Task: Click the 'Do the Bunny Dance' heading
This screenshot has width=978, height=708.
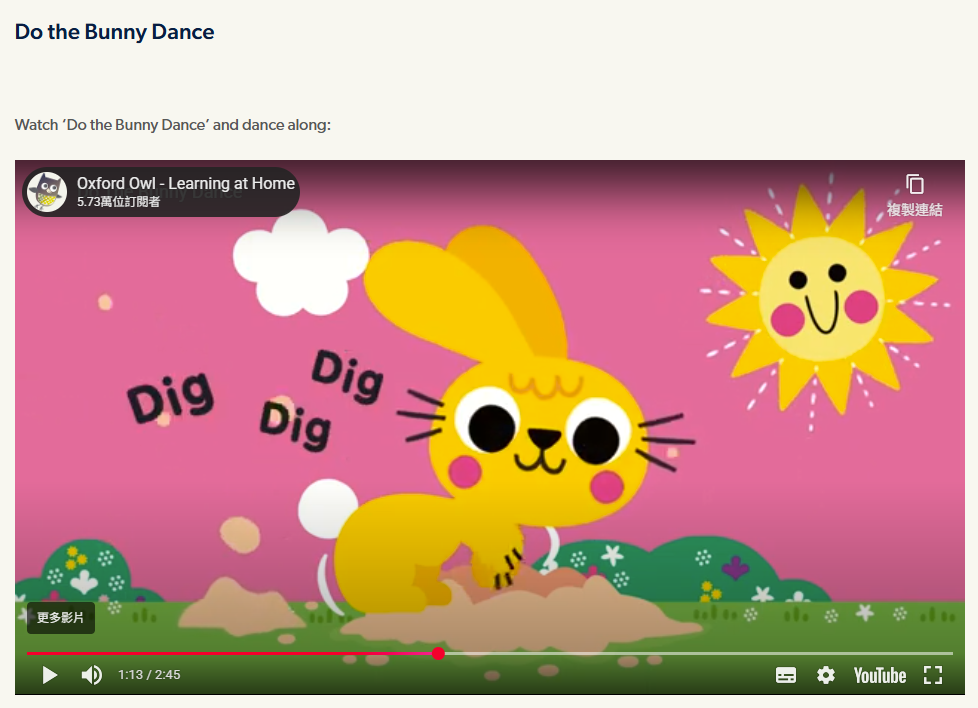Action: tap(114, 32)
